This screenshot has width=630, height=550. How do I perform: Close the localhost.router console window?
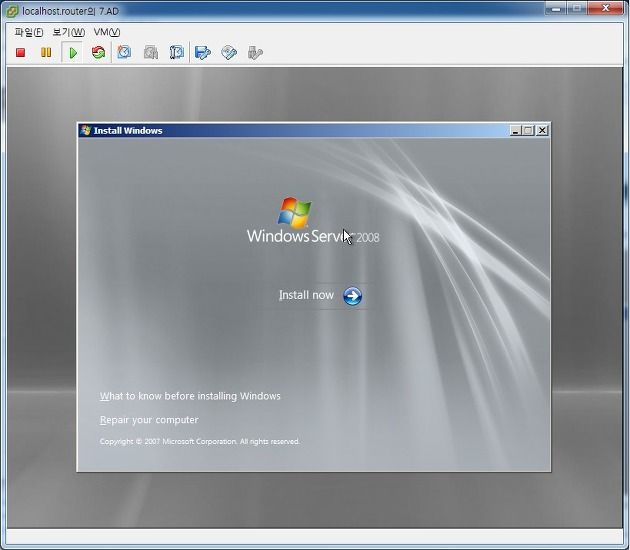606,8
